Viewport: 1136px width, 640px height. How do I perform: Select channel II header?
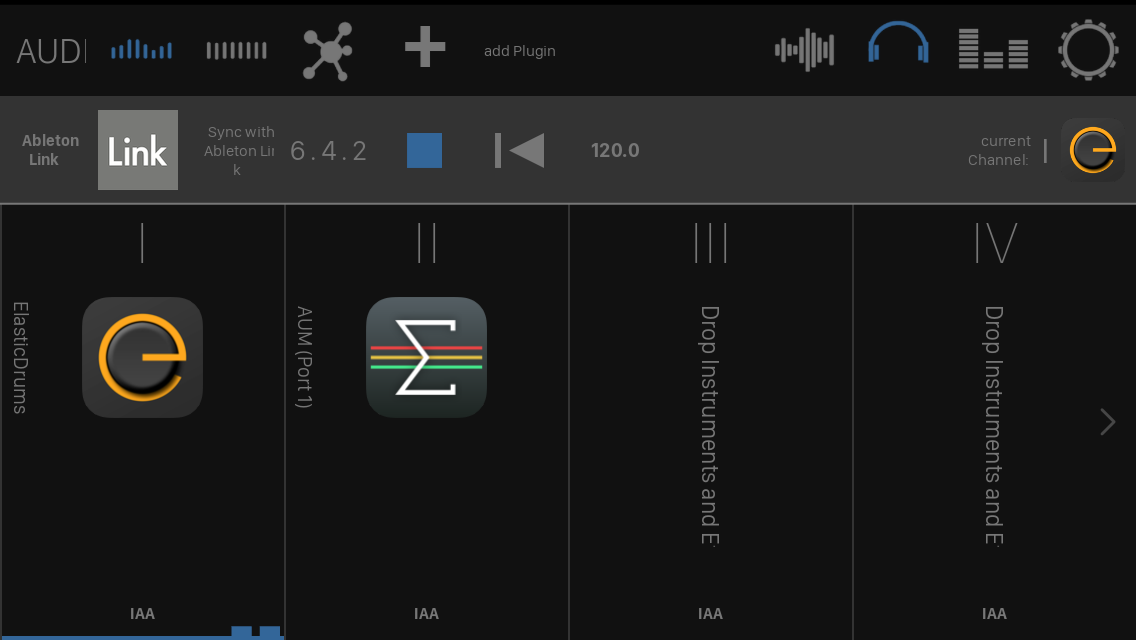427,242
